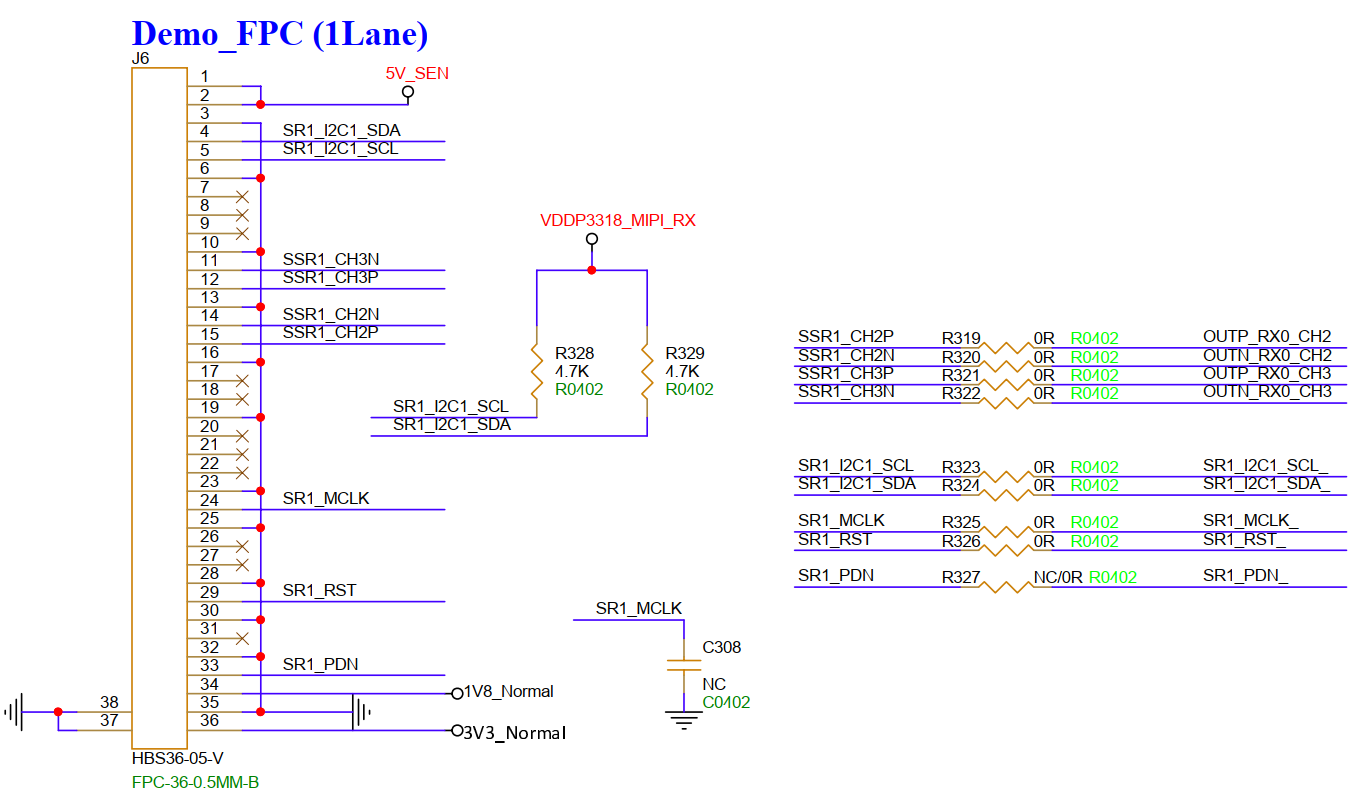Screen dimensions: 1361x809
Task: Select the VDDP3318_MIPI_RX power port circle
Action: (592, 239)
